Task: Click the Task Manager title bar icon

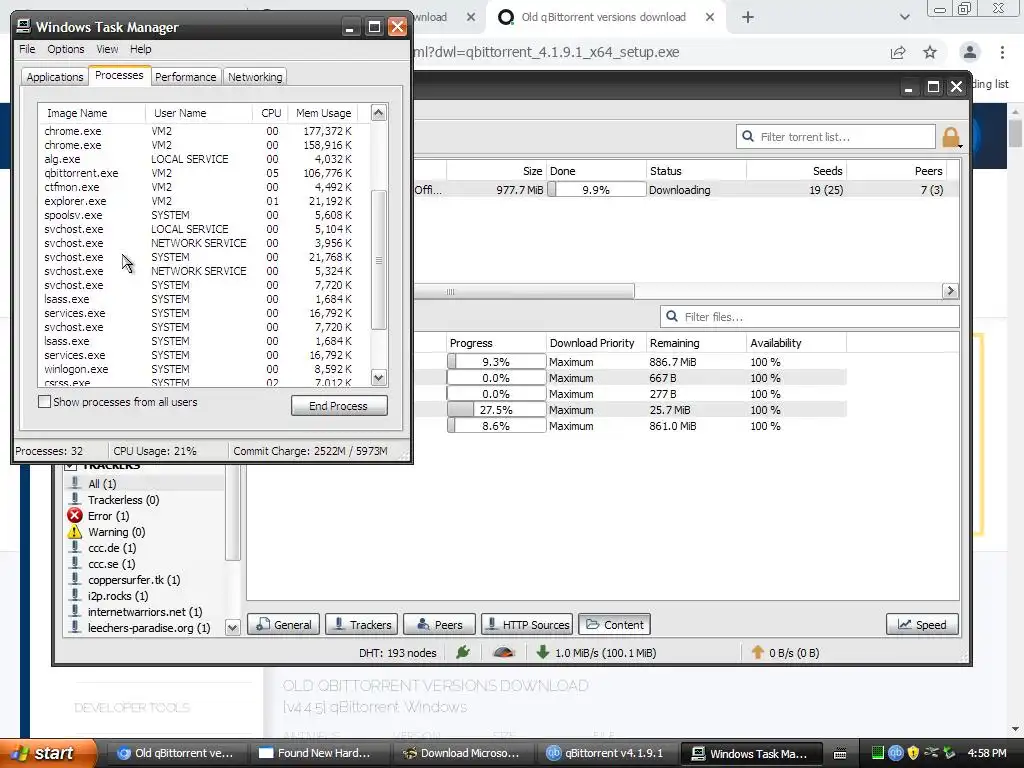Action: click(24, 26)
